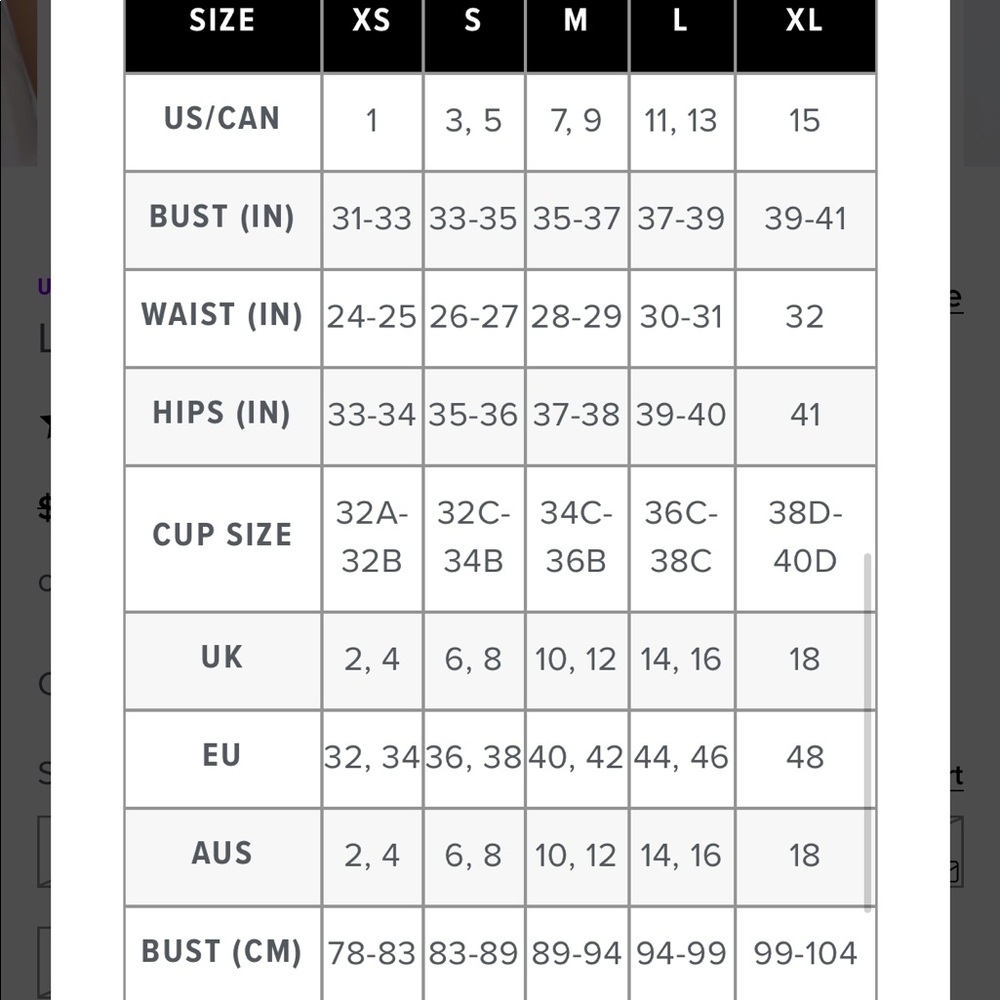Click the 44, 46 EU size cell
Image resolution: width=1000 pixels, height=1000 pixels.
click(x=681, y=759)
